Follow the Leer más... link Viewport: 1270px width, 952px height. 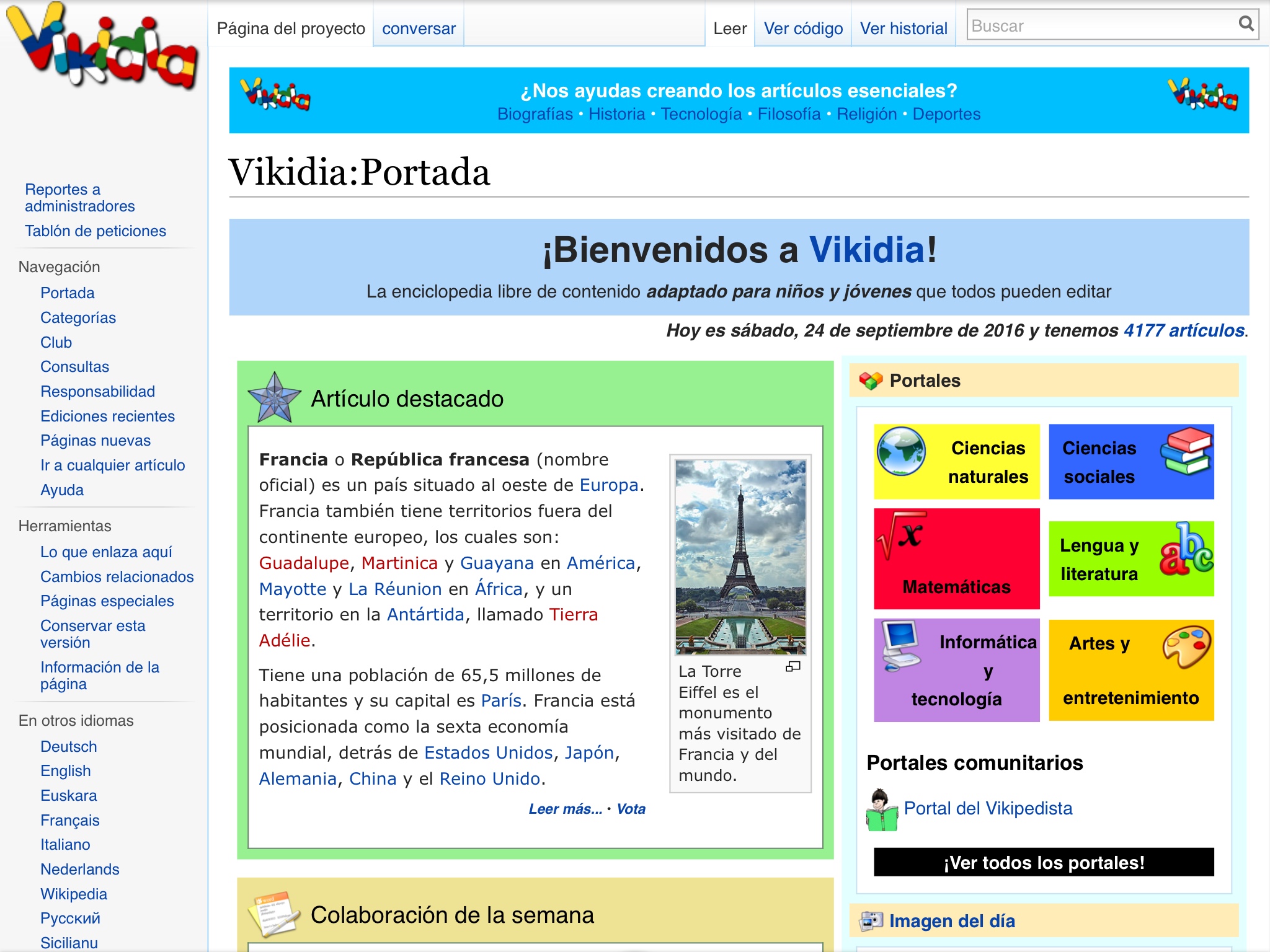(x=565, y=809)
